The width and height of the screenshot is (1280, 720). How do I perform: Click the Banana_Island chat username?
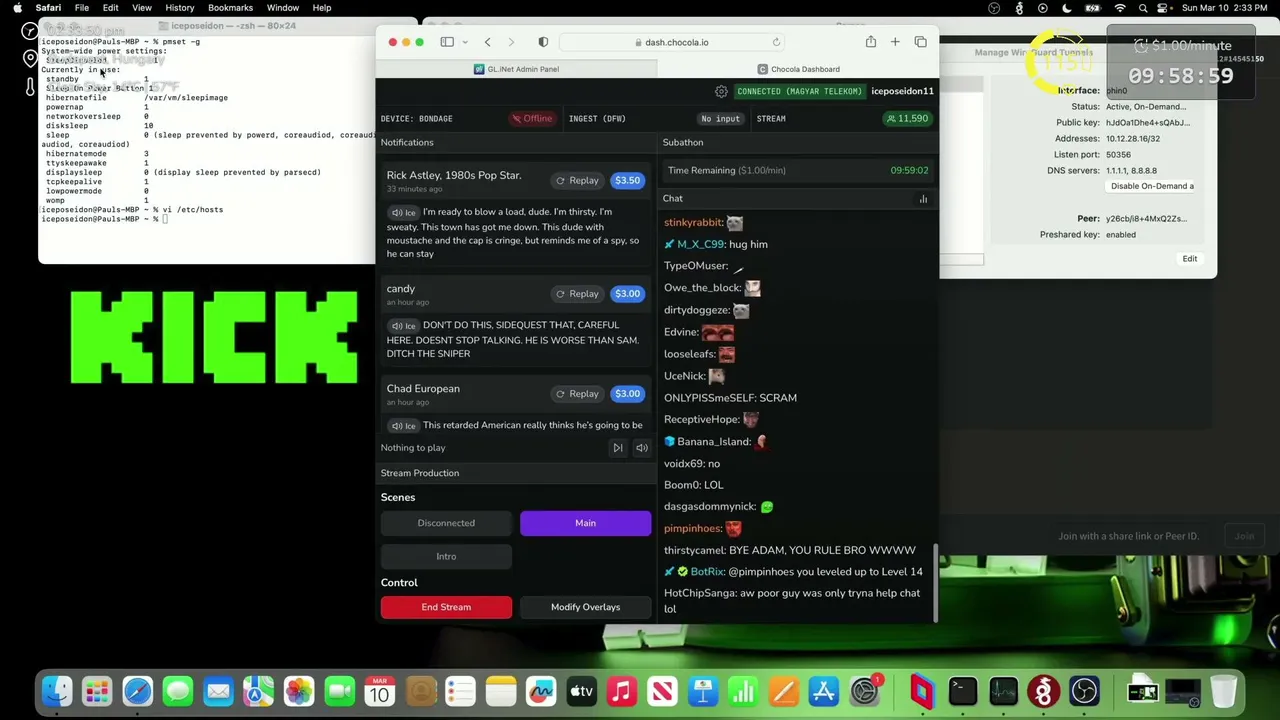(713, 442)
